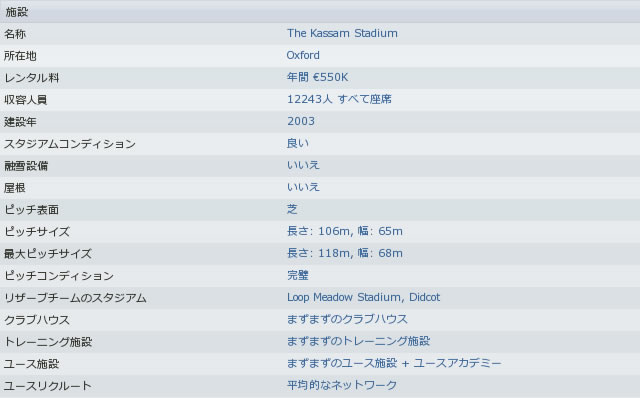Select 平均的なネットワーク value
Screen dimensions: 640x398
click(342, 385)
